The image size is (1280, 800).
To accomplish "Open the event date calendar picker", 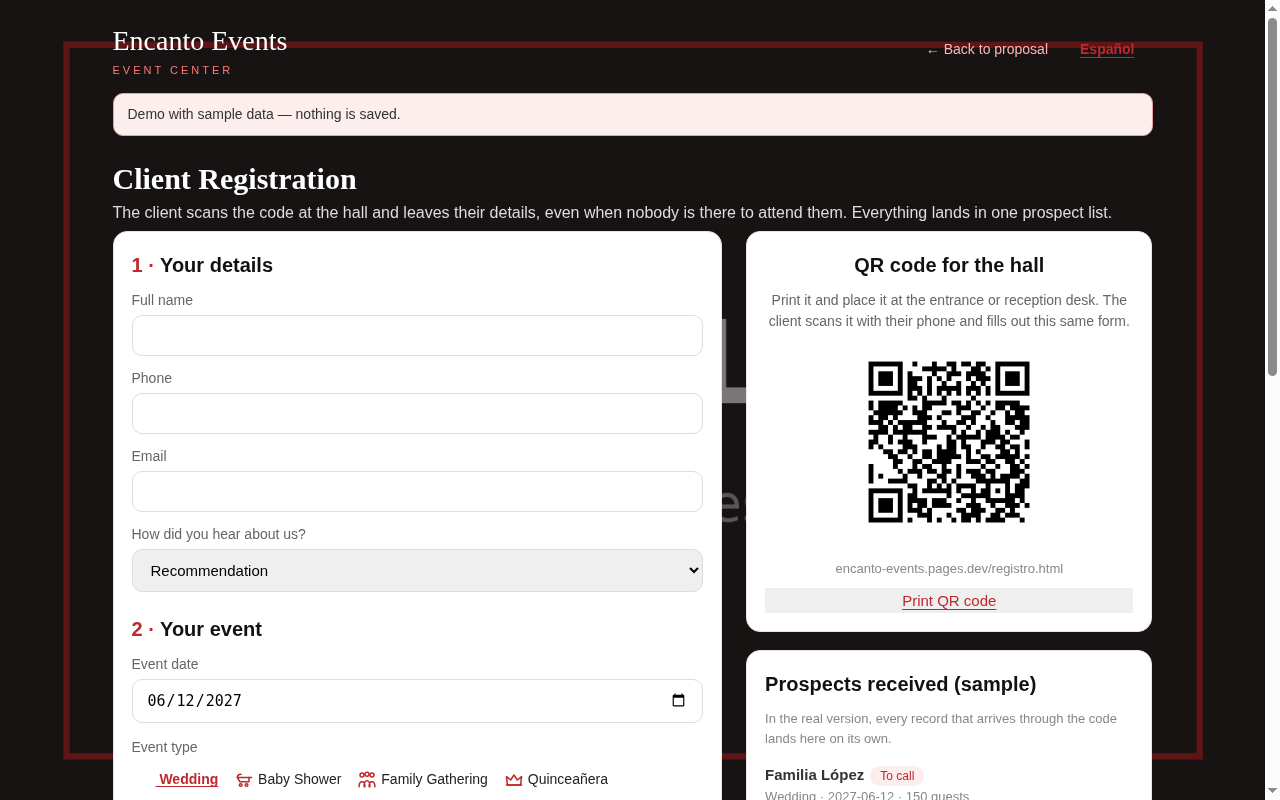I will (679, 701).
